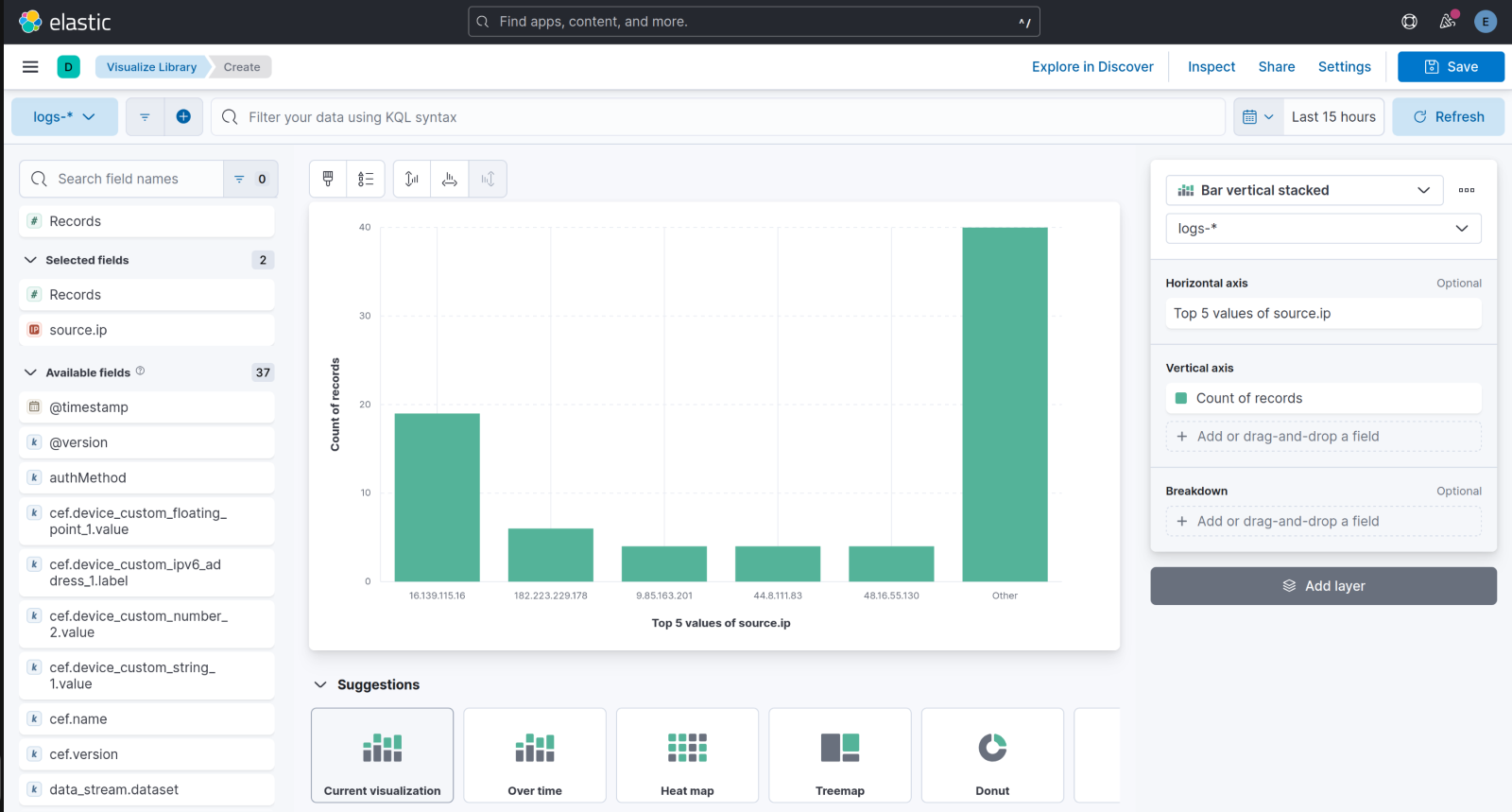Click the green Count of records color swatch
This screenshot has width=1512, height=812.
pyautogui.click(x=1180, y=398)
